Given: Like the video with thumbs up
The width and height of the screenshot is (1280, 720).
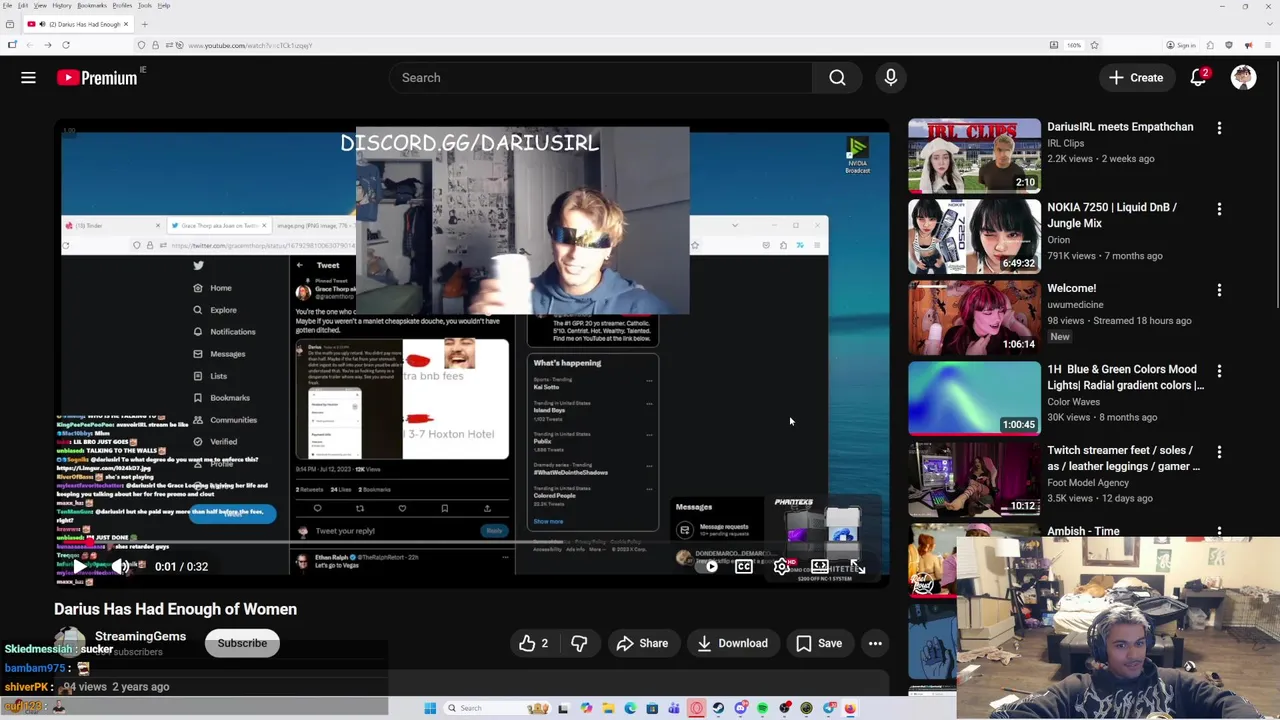Looking at the screenshot, I should pos(533,643).
